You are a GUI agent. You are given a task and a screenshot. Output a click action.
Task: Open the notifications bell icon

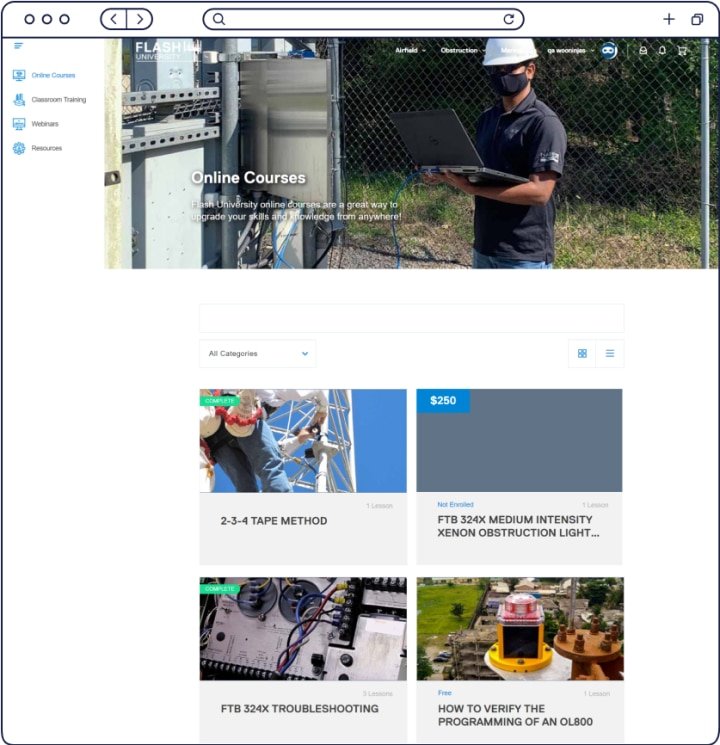[662, 50]
